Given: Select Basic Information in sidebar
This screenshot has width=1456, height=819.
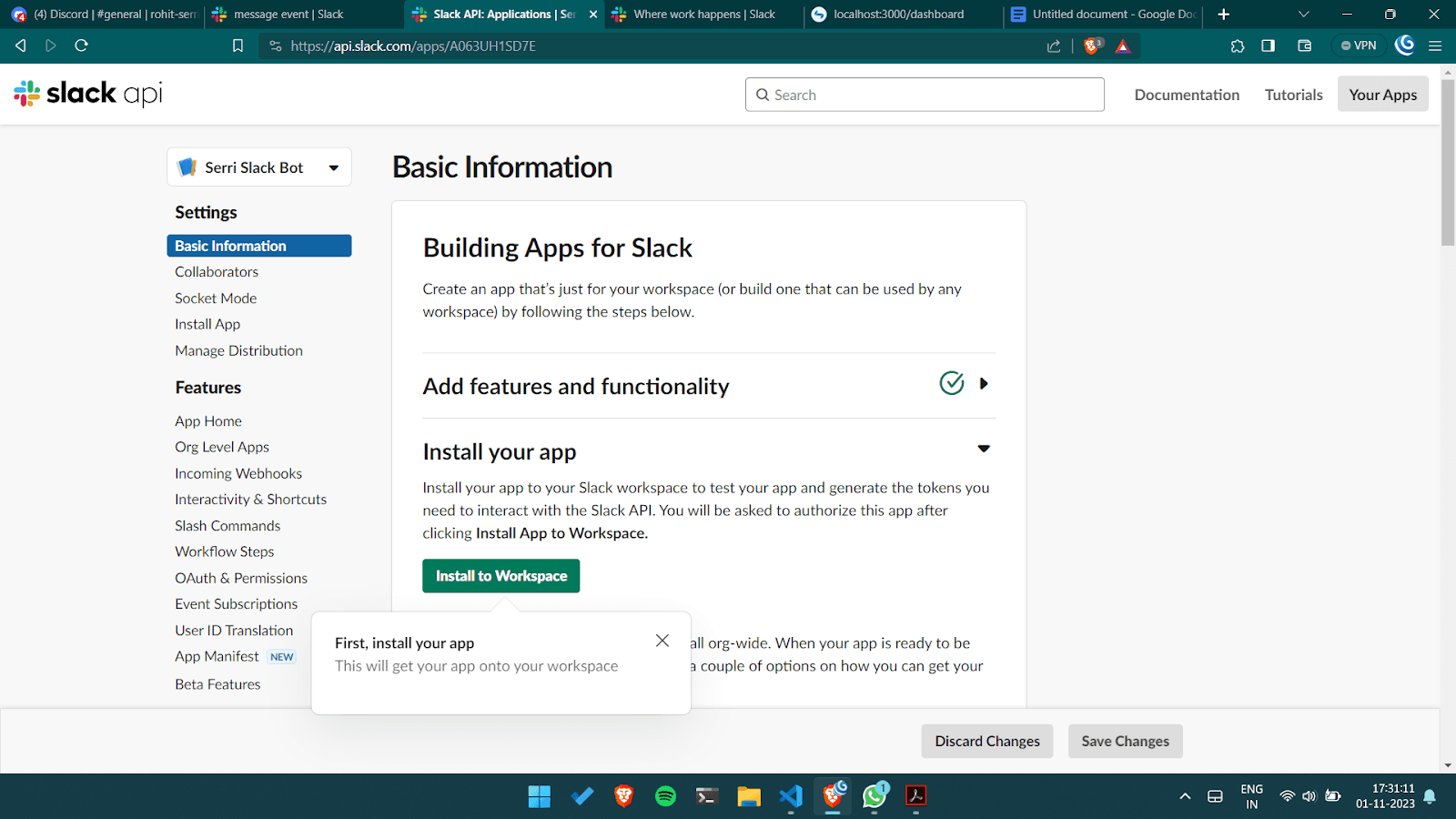Looking at the screenshot, I should pos(259,246).
